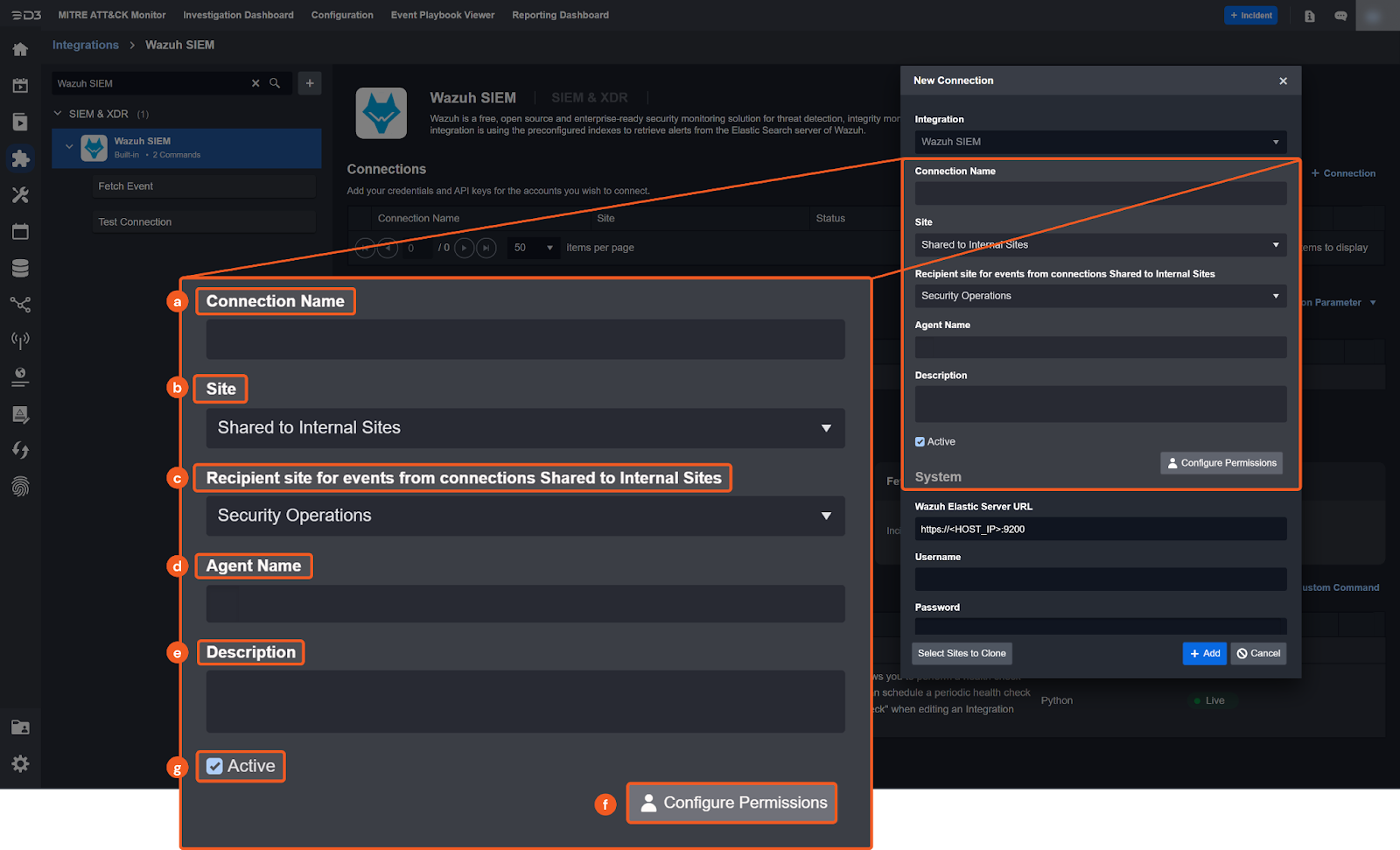
Task: Expand the Security Operations recipient site dropdown in dialog
Action: [x=1100, y=296]
